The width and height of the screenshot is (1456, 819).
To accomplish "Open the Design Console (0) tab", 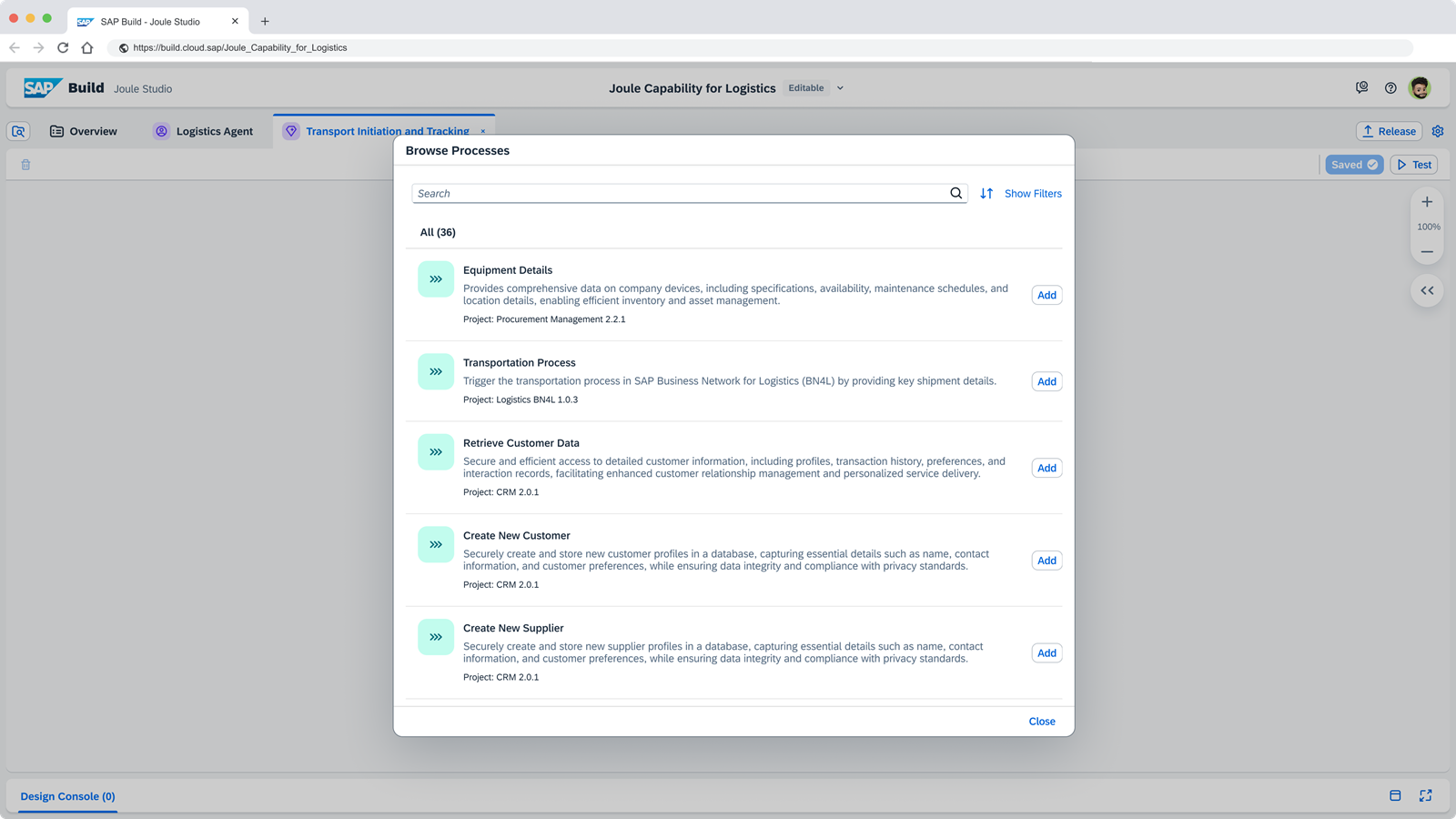I will point(67,796).
